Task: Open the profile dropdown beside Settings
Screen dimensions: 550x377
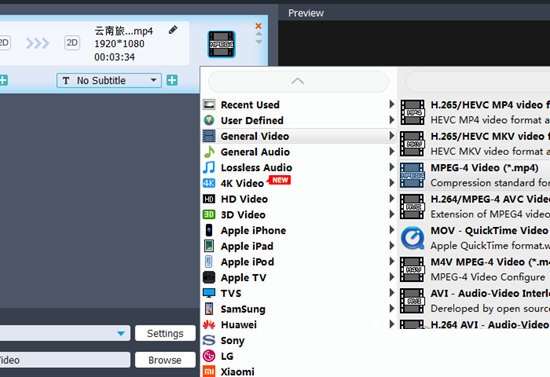Action: tap(121, 333)
